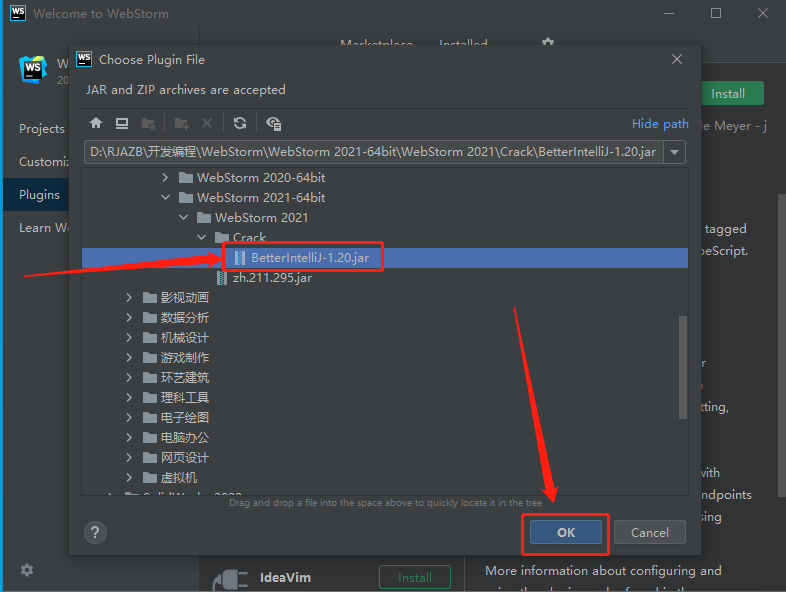The image size is (786, 592).
Task: Click the Crack folder icon
Action: pos(222,237)
